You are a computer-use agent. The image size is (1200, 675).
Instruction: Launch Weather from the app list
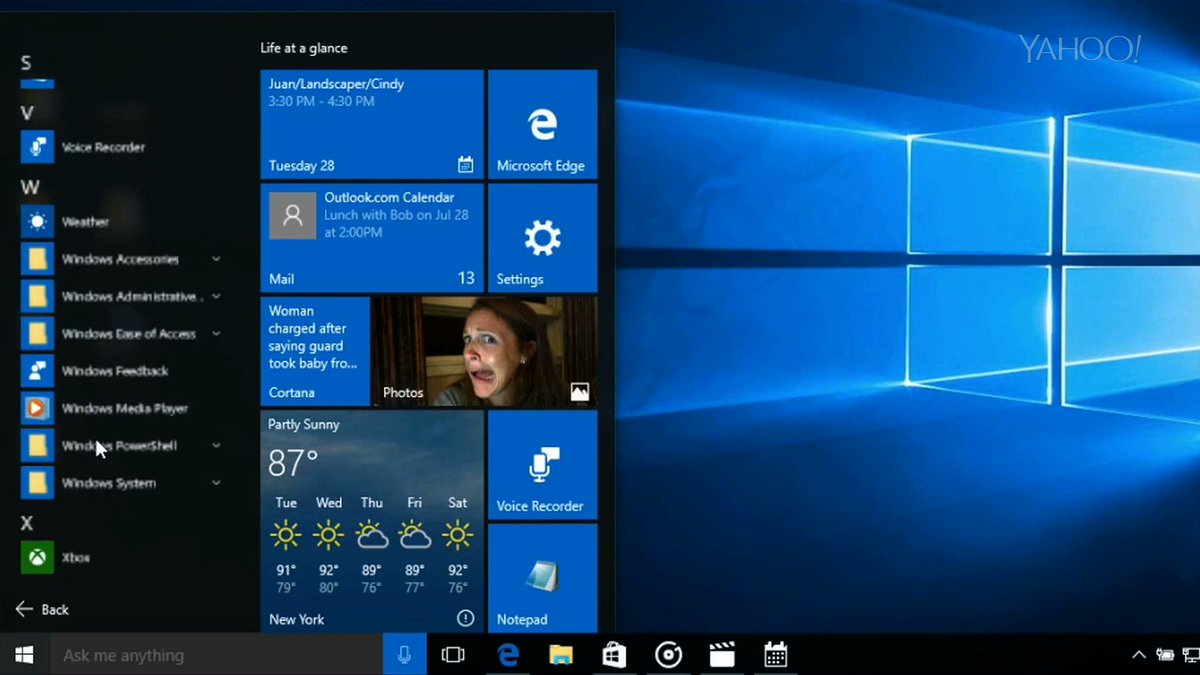(85, 222)
